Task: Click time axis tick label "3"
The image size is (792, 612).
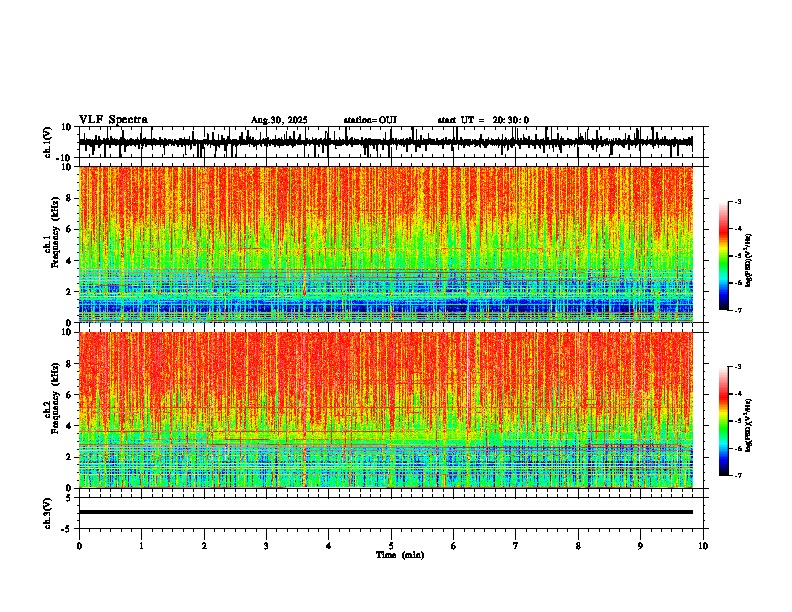Action: [266, 546]
